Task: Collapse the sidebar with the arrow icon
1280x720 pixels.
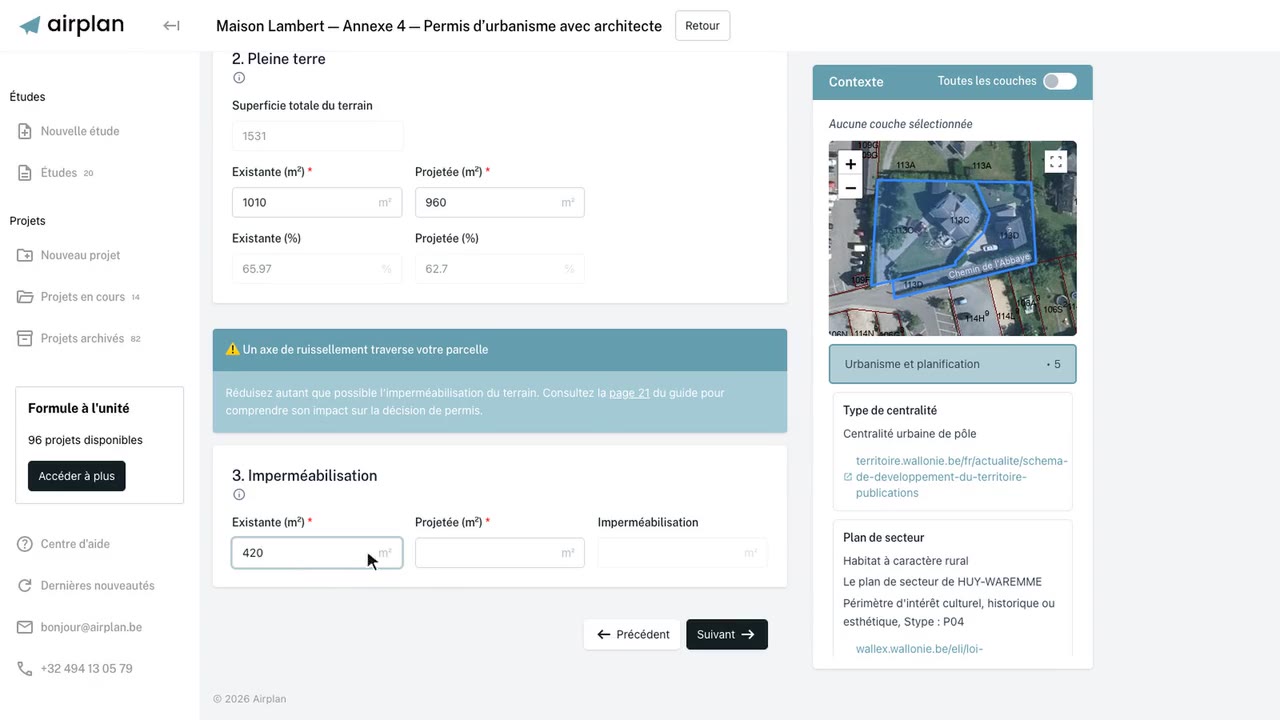Action: point(171,26)
